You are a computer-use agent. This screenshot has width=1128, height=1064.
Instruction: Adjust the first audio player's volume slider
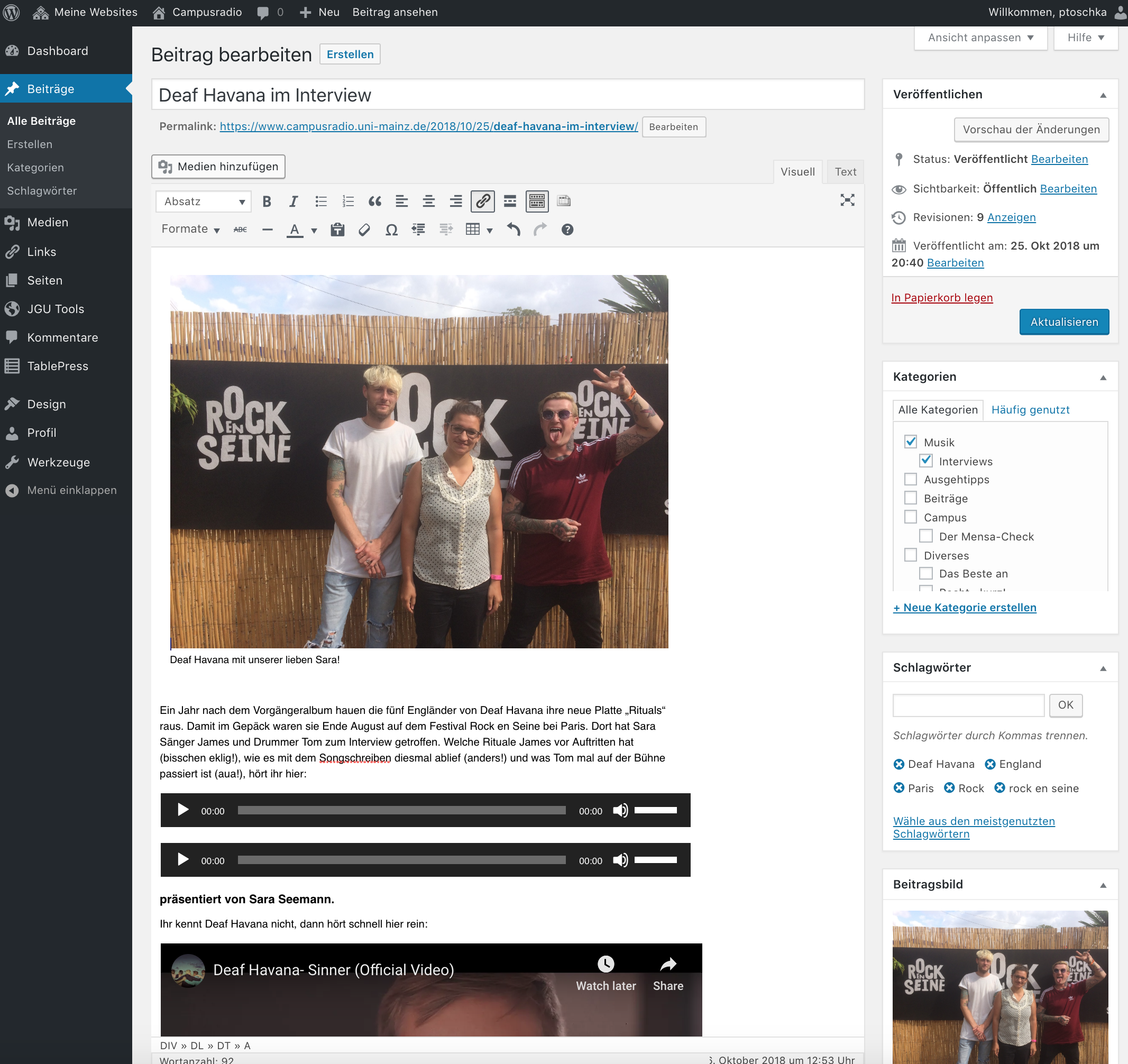(655, 810)
